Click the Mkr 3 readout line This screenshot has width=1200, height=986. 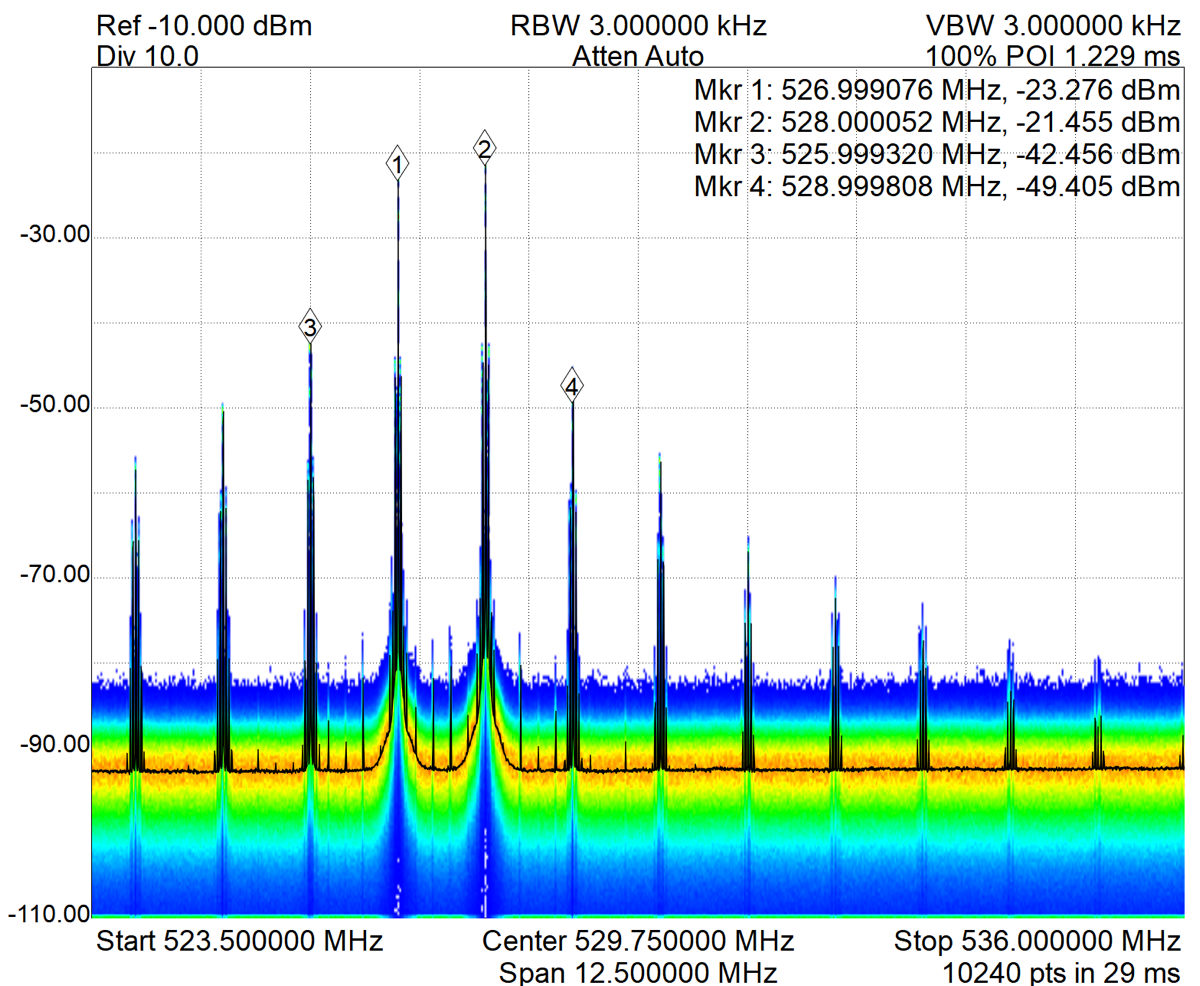pos(937,155)
